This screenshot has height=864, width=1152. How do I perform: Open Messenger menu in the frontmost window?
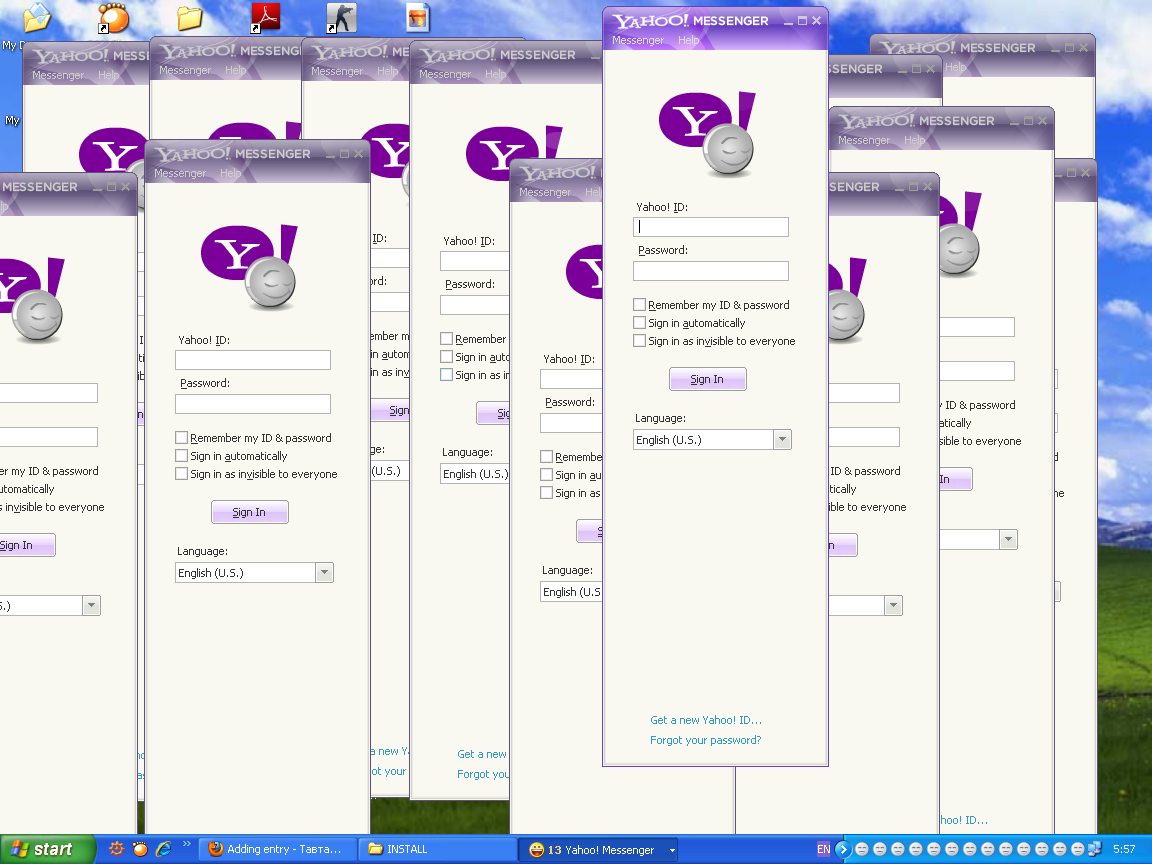tap(638, 40)
